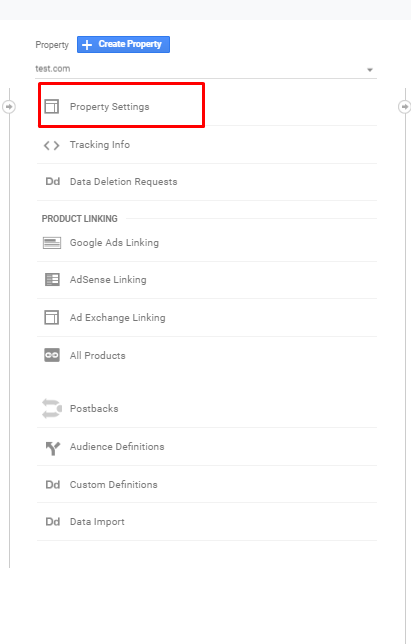Screen dimensions: 411x644
Task: Click the Ad Exchange Linking icon
Action: click(x=52, y=317)
